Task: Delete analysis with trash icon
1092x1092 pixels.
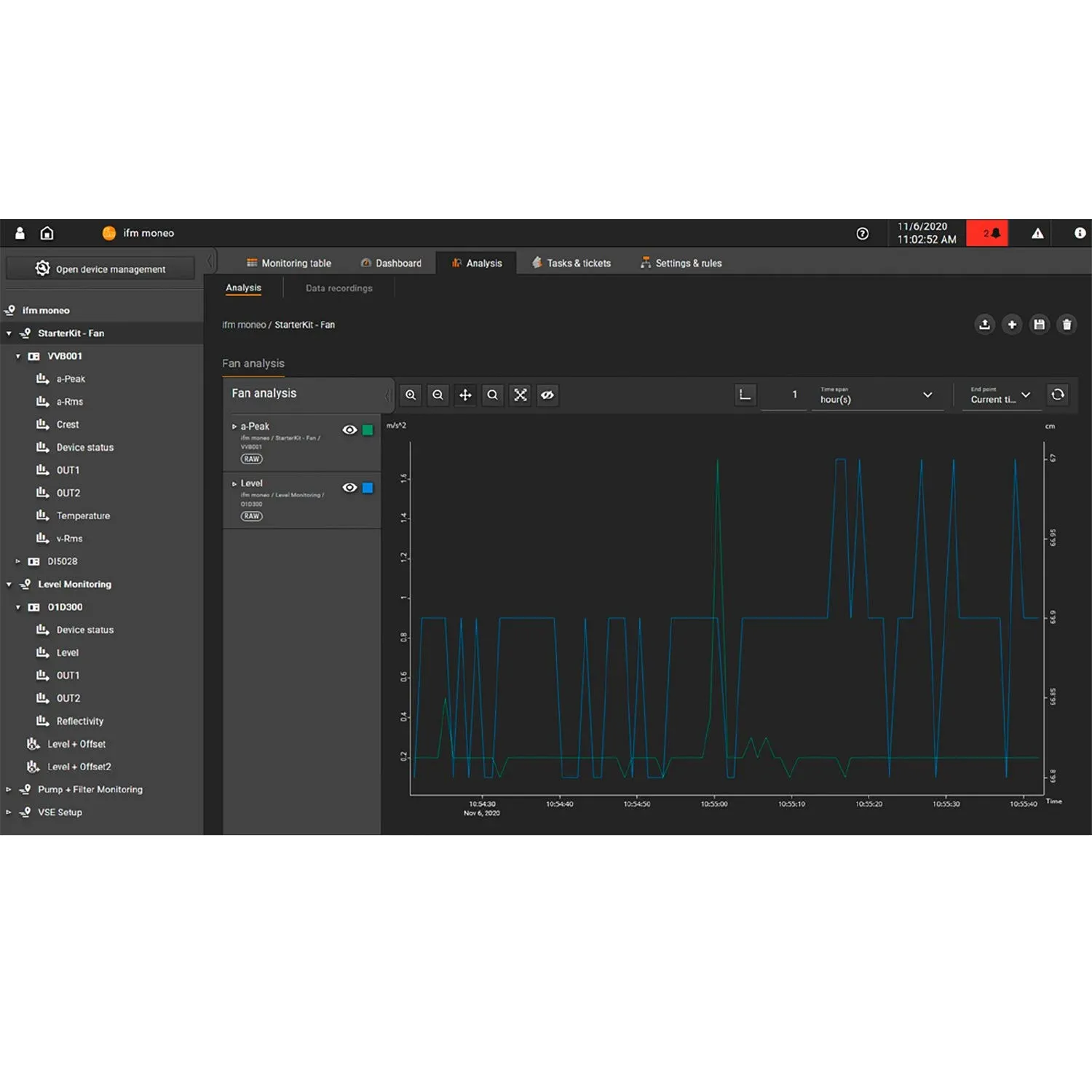Action: tap(1067, 325)
